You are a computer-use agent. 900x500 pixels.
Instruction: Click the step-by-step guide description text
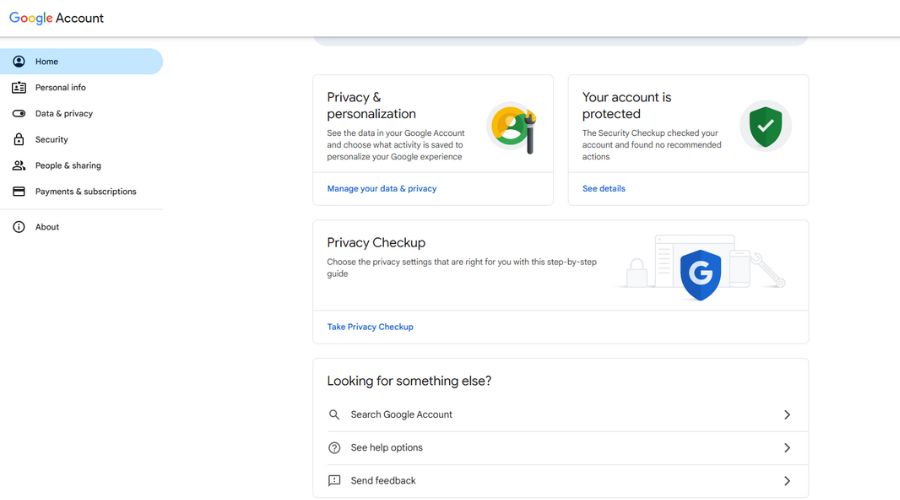pyautogui.click(x=462, y=268)
